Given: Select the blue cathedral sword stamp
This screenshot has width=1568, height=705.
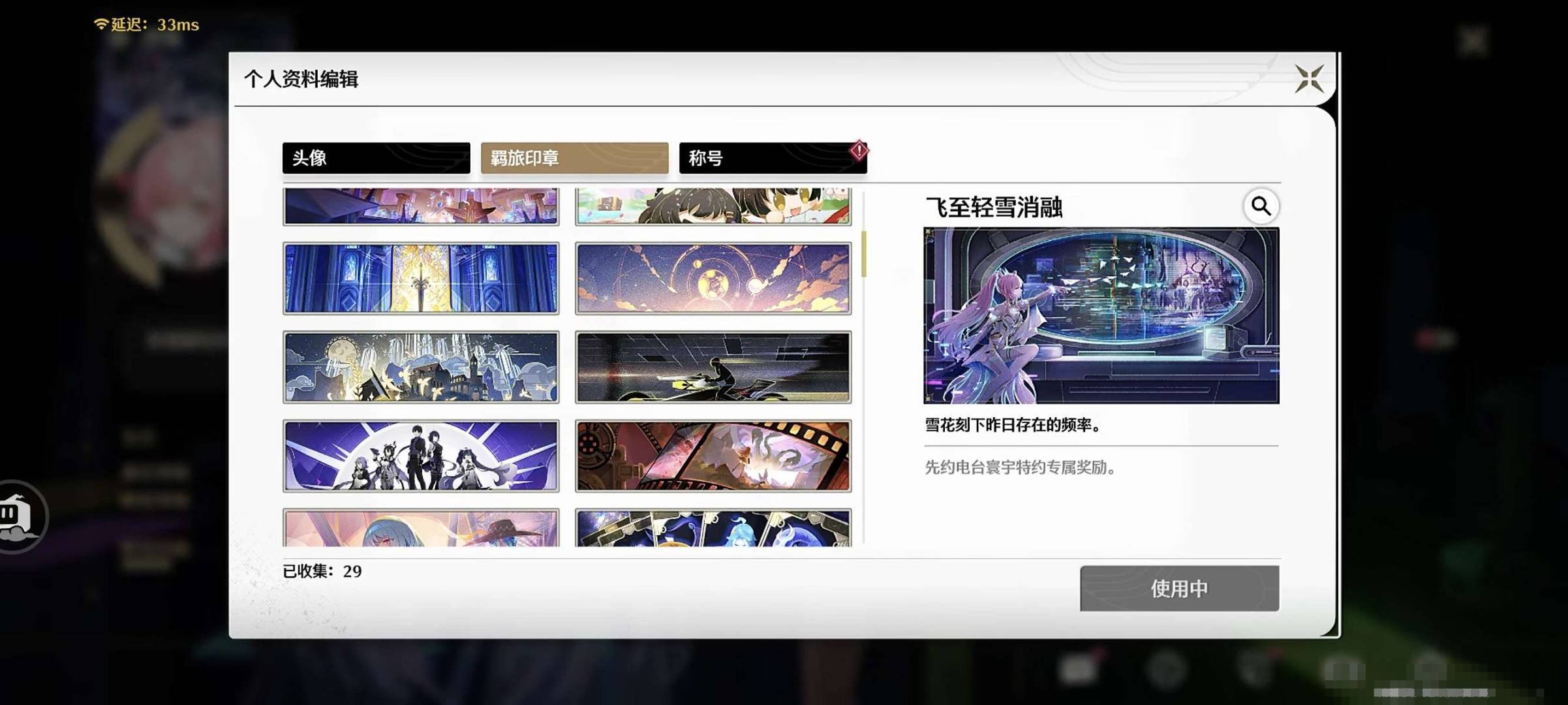Looking at the screenshot, I should pos(421,279).
